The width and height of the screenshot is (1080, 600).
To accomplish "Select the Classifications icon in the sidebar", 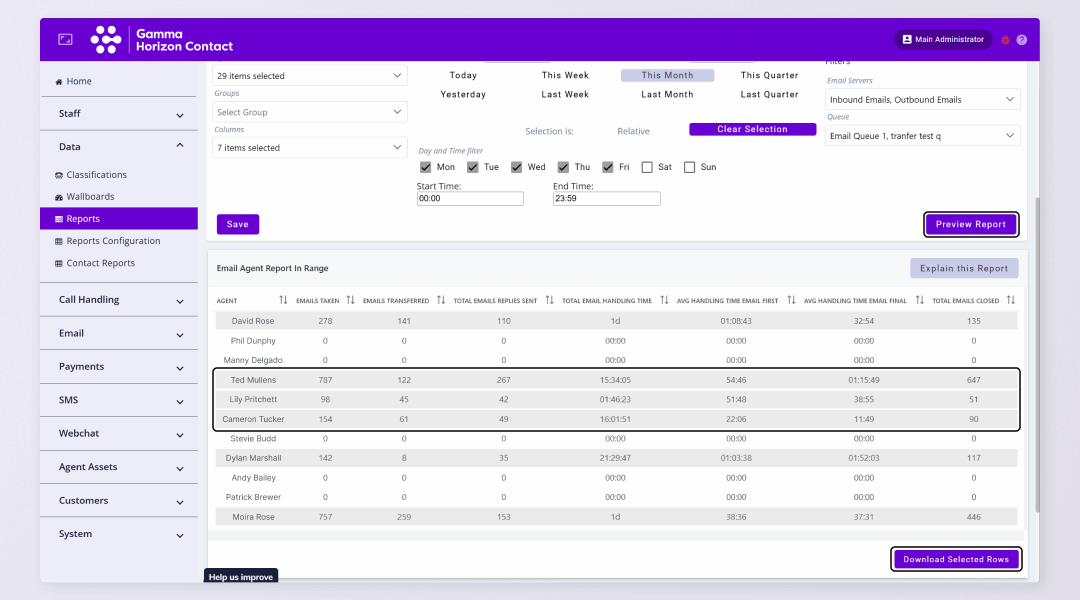I will (x=57, y=174).
